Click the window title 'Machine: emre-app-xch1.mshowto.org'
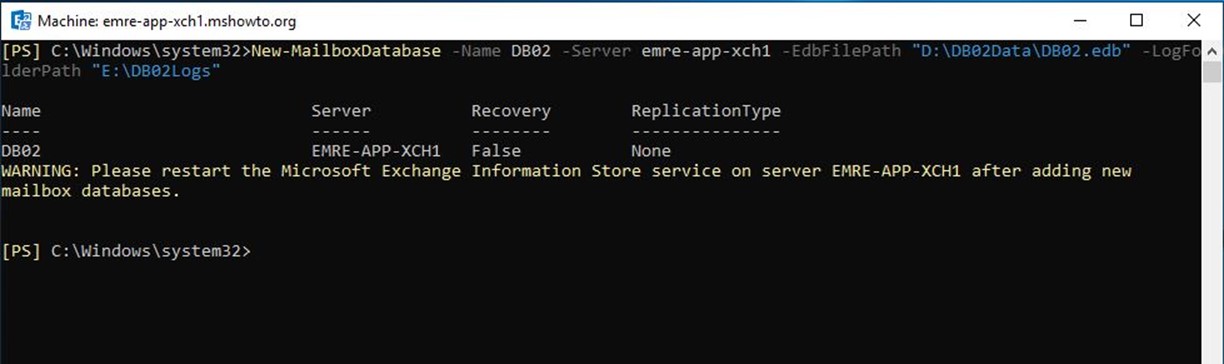This screenshot has width=1224, height=364. (x=166, y=21)
